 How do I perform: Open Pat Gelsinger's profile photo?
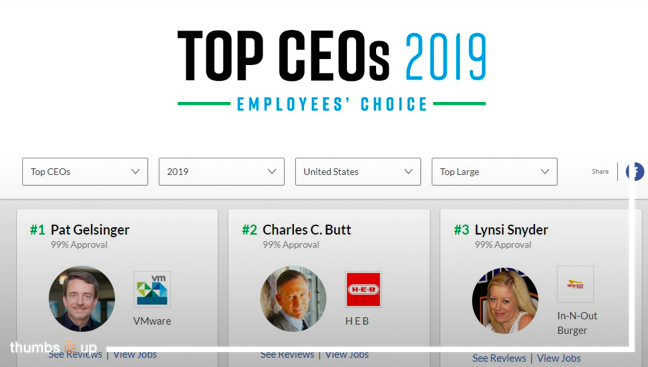click(82, 299)
